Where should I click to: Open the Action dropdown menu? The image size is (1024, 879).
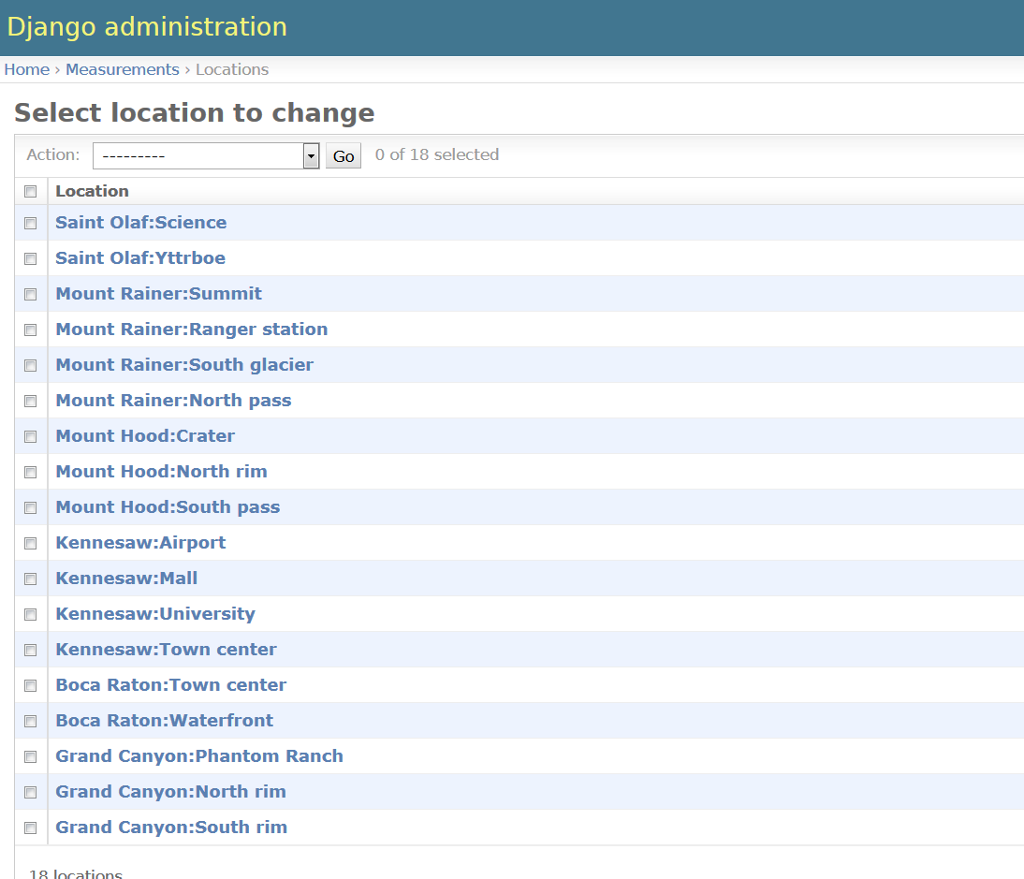pyautogui.click(x=206, y=155)
